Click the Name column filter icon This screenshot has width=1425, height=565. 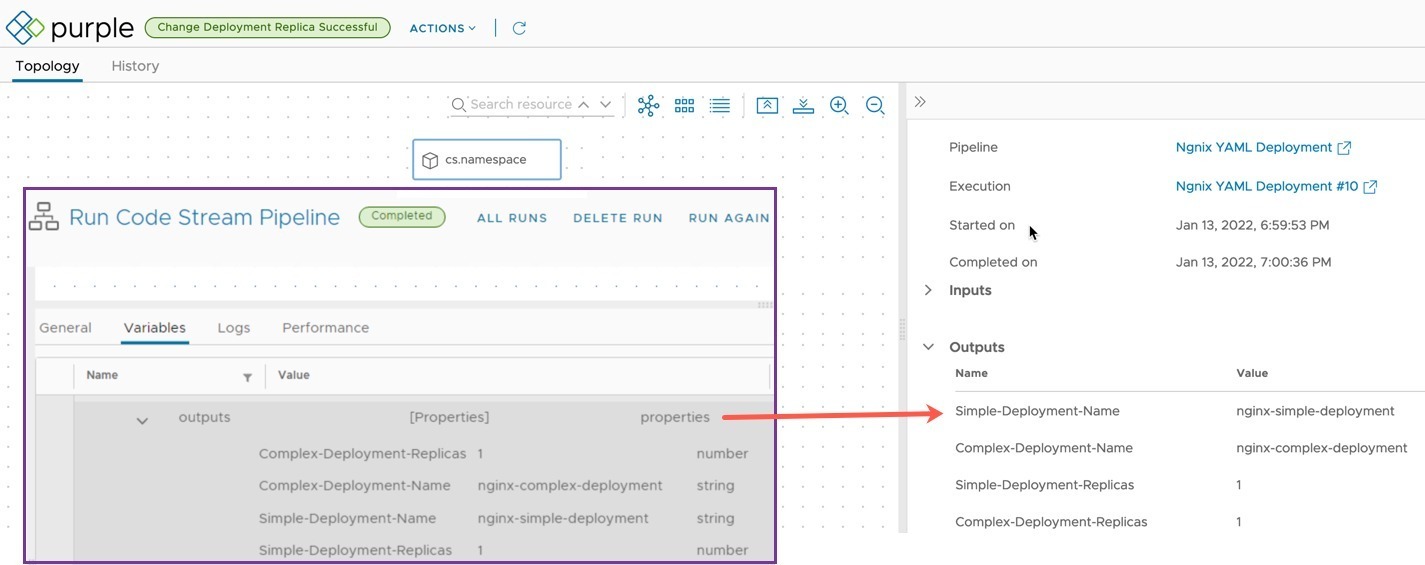(x=247, y=377)
